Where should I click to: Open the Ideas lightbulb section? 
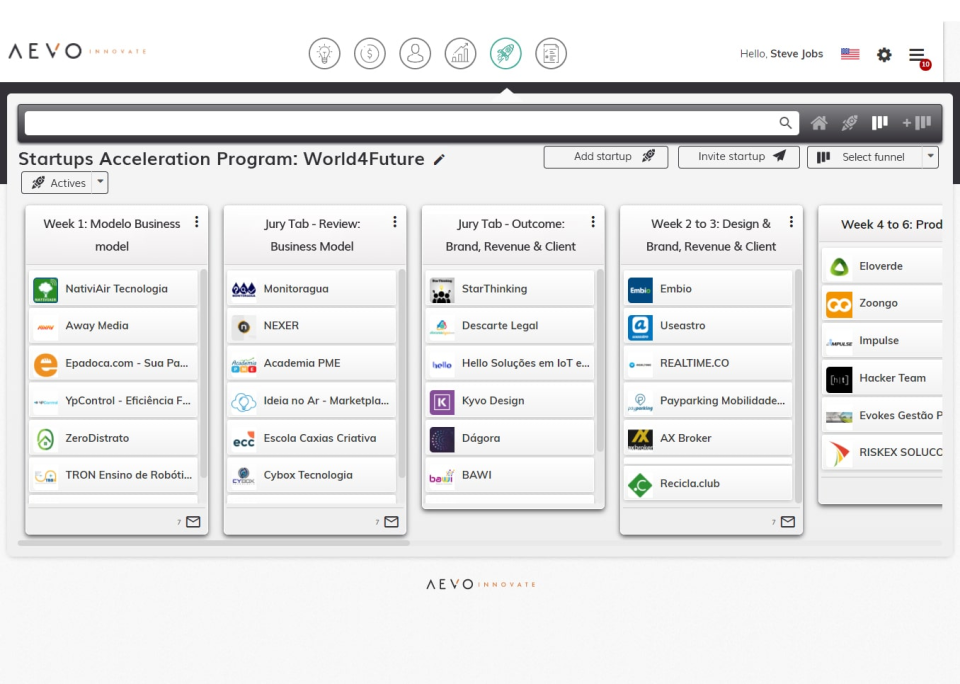(324, 53)
